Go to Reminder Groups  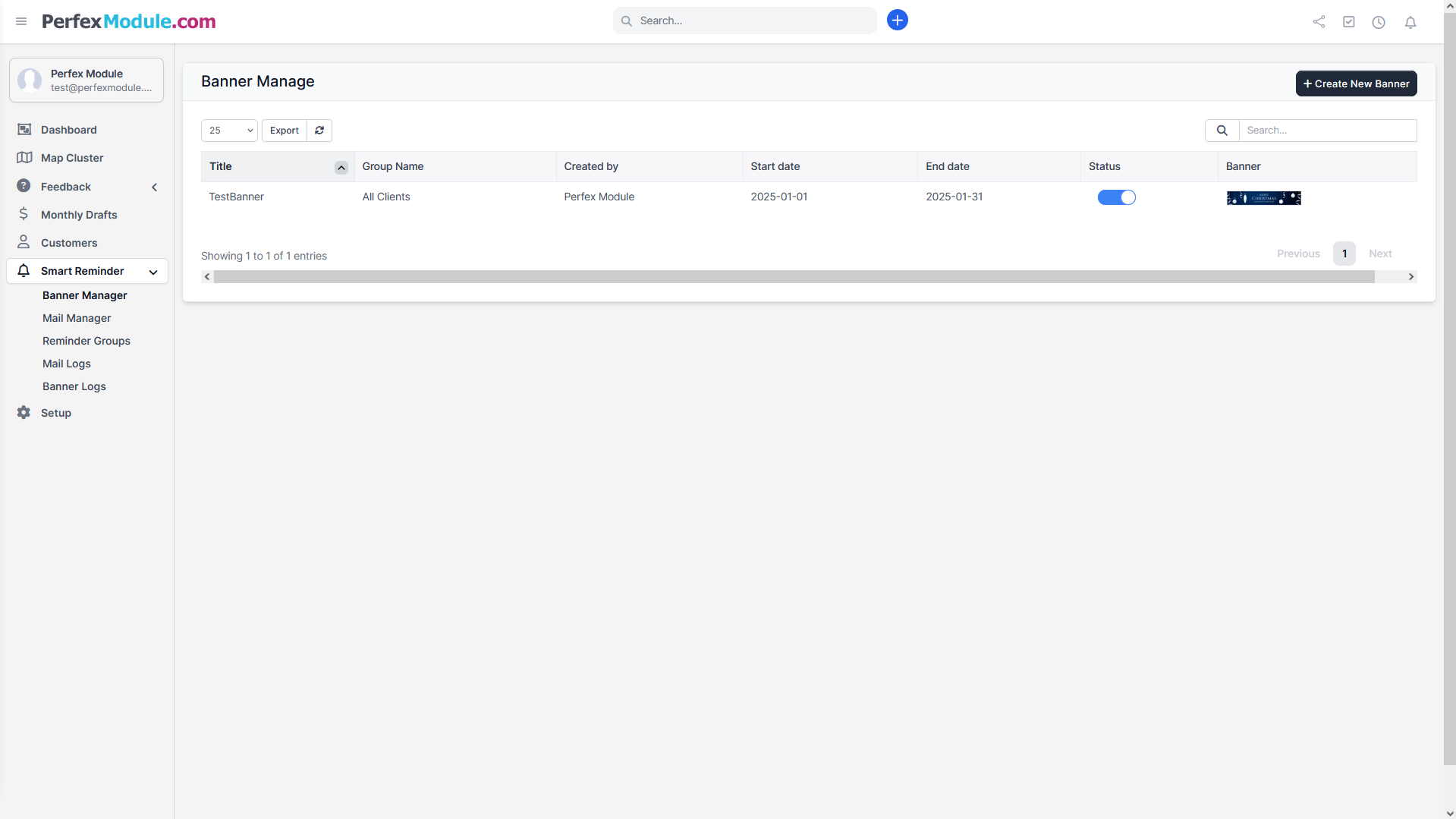click(x=86, y=341)
